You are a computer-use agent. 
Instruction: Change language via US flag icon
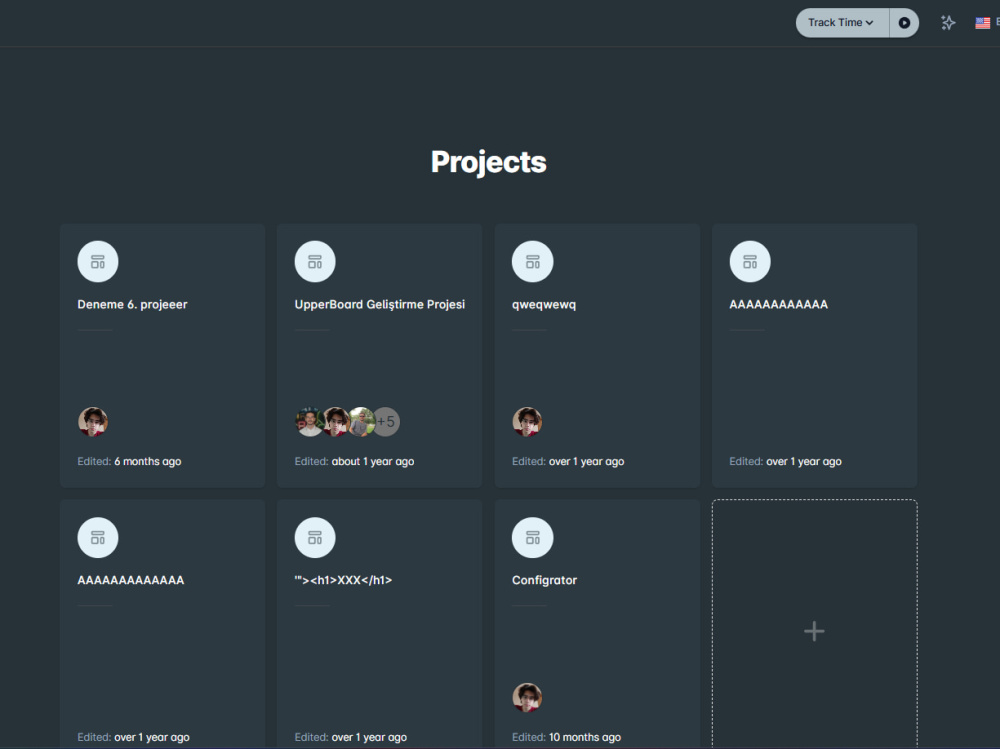982,23
